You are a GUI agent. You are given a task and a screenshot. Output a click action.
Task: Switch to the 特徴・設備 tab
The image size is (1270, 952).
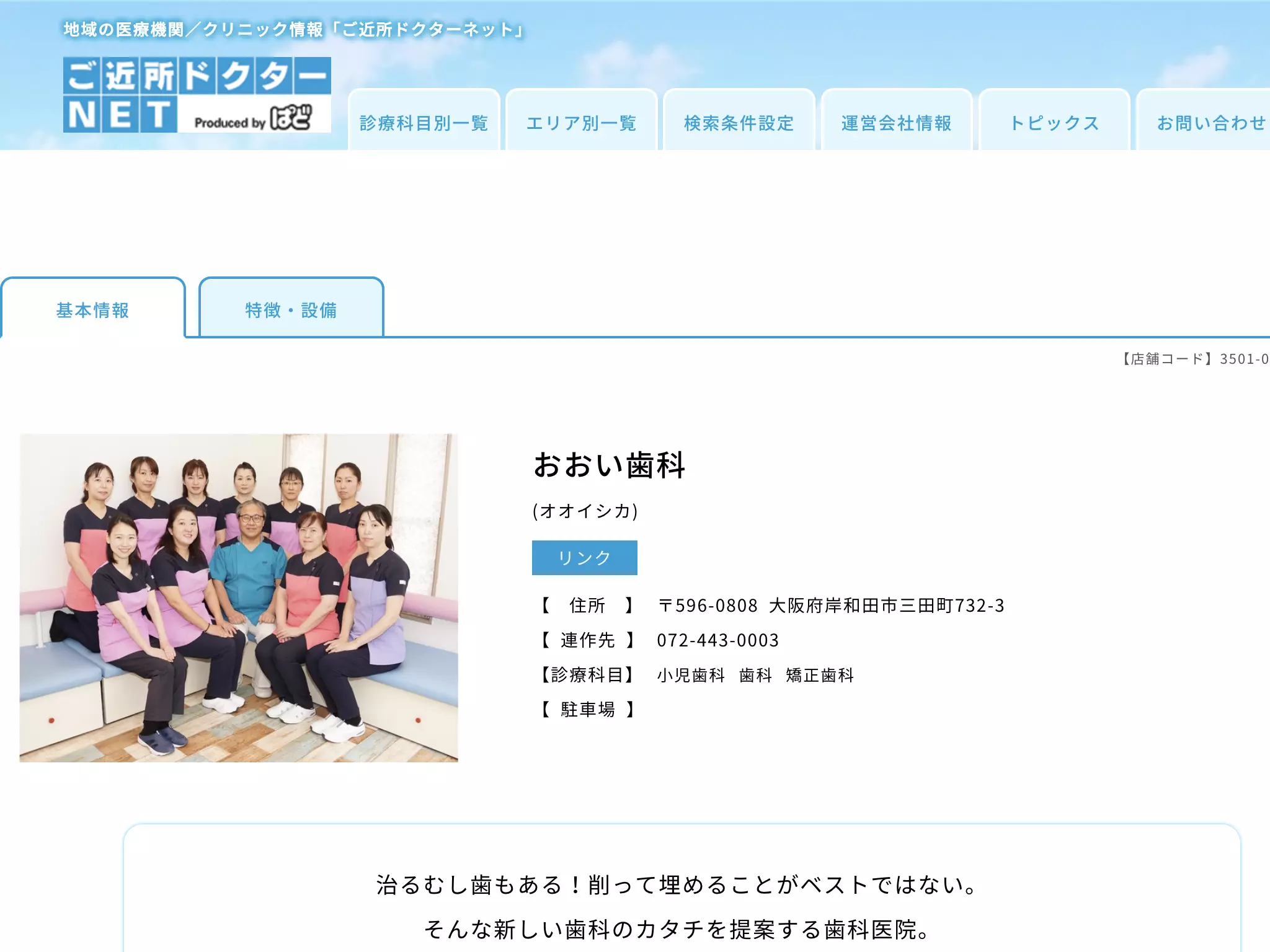click(291, 309)
